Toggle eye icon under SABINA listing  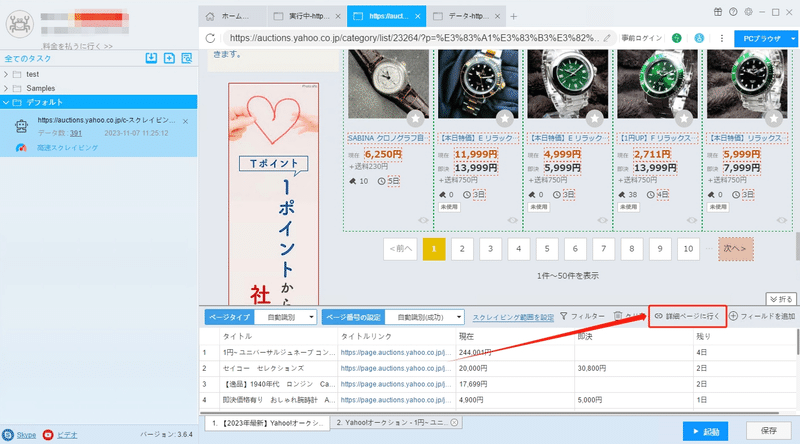(x=423, y=220)
